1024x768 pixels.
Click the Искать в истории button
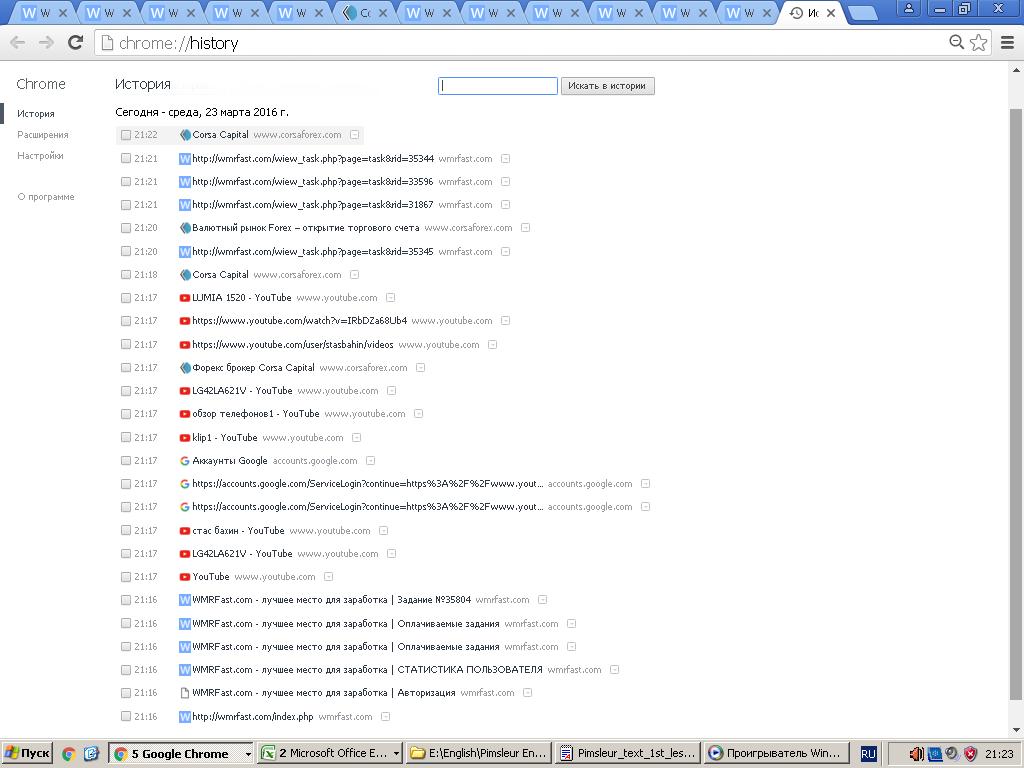607,86
